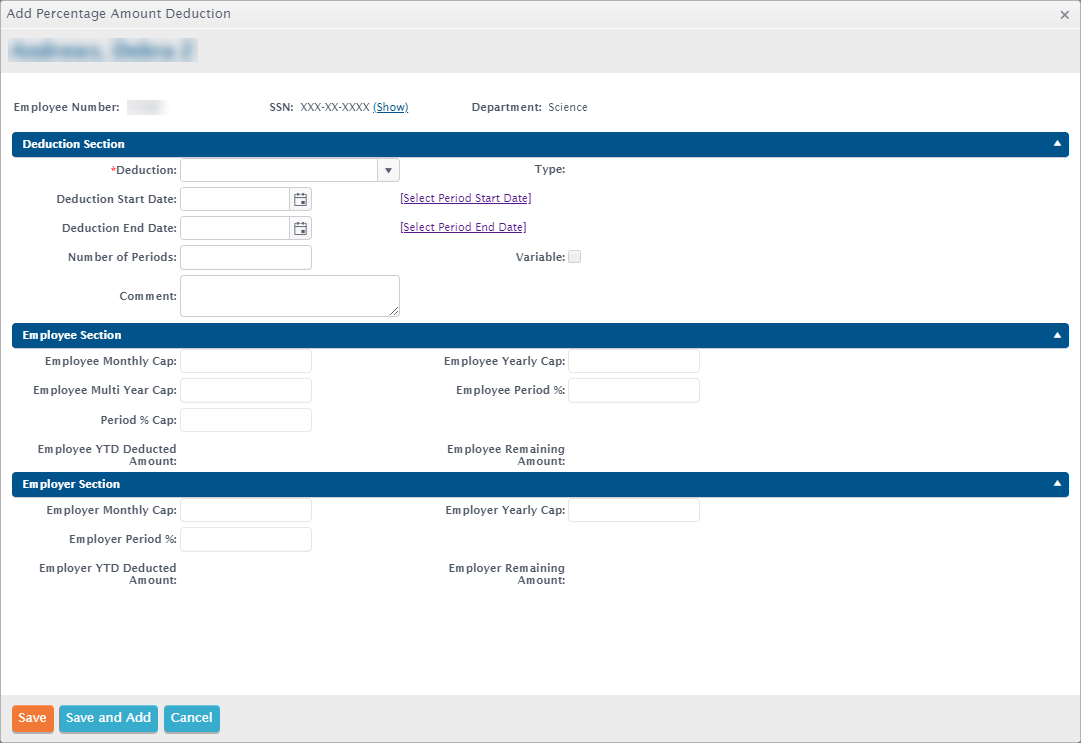Collapse the Employee Section panel
Screen dimensions: 1081x743
tap(1057, 335)
